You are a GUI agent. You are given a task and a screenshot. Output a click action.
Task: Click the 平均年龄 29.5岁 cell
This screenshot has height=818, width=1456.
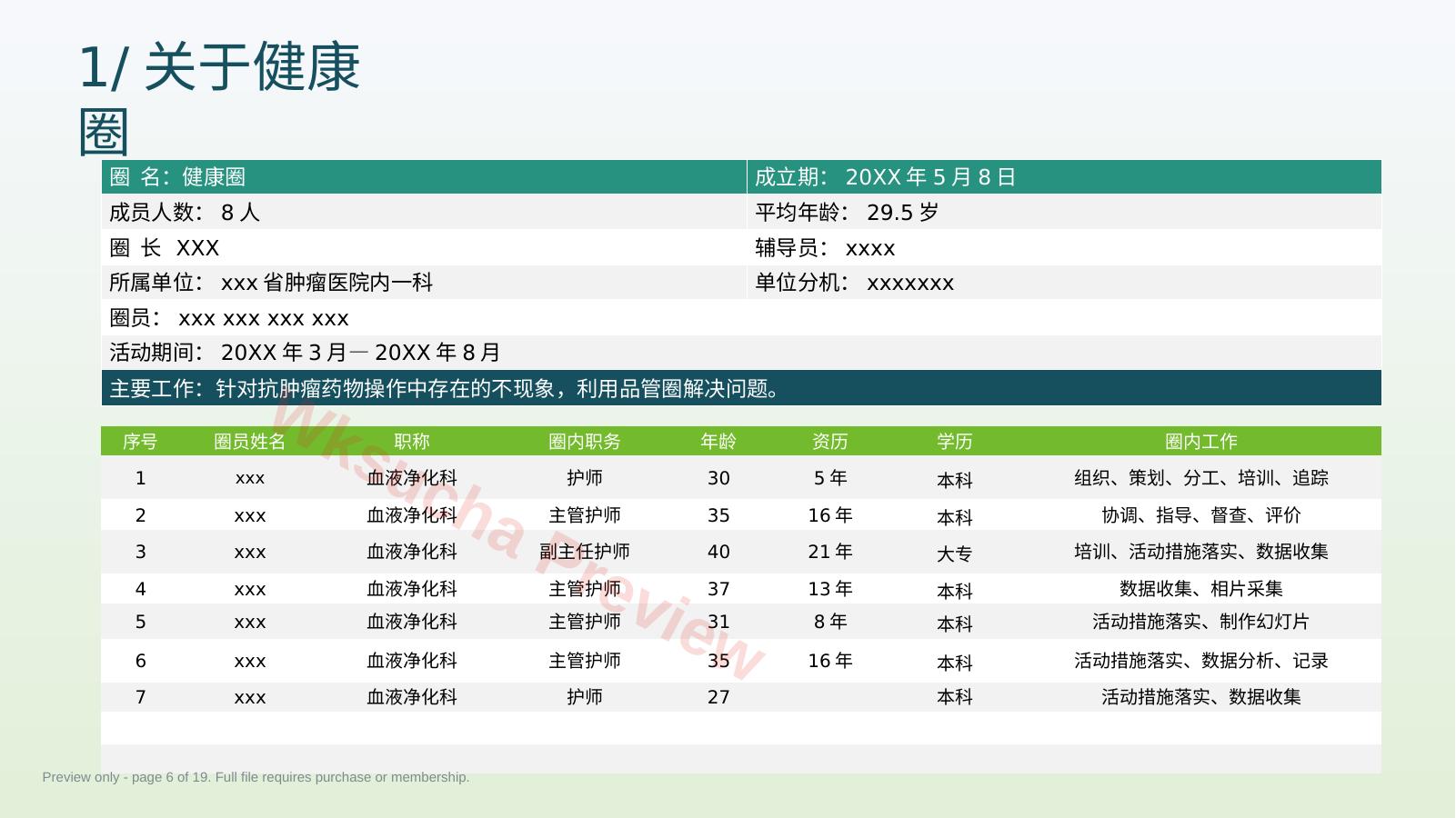[1064, 212]
